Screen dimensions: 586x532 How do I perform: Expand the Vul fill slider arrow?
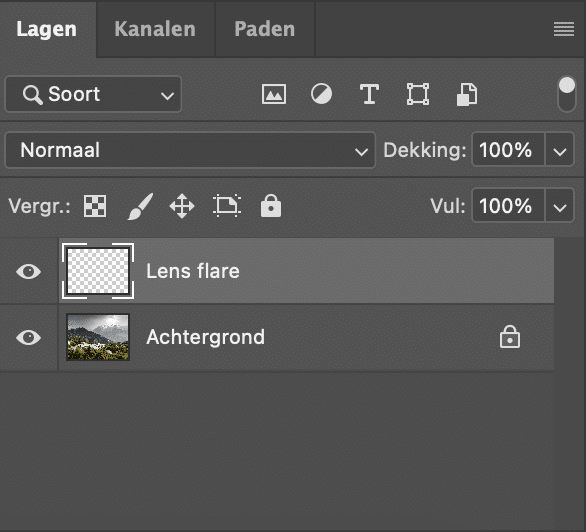coord(559,206)
